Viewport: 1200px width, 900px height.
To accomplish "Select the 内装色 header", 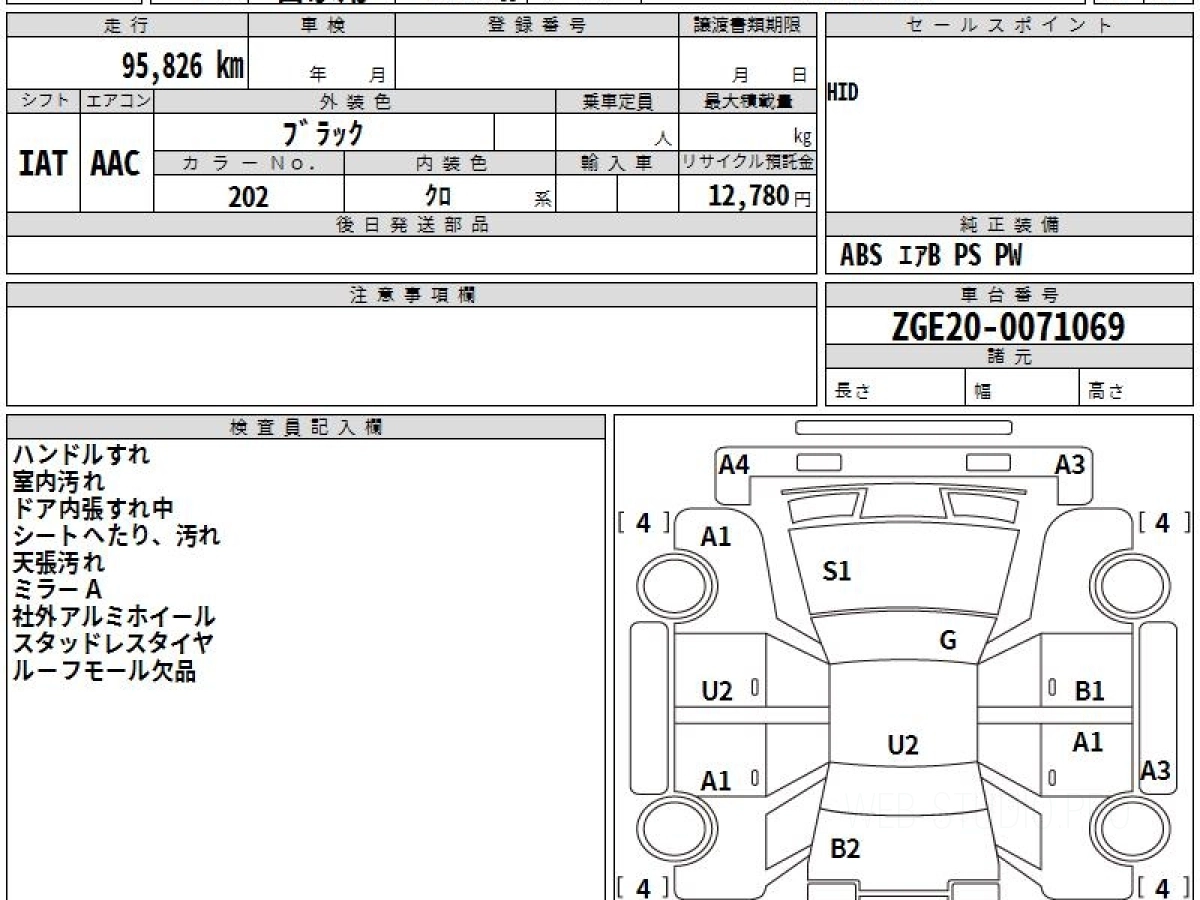I will pyautogui.click(x=451, y=163).
